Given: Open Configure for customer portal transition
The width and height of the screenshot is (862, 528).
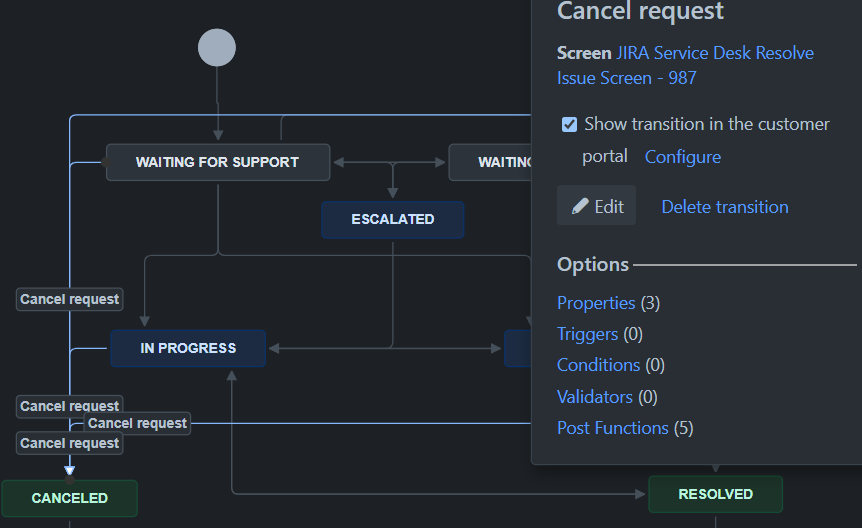Looking at the screenshot, I should (x=682, y=157).
